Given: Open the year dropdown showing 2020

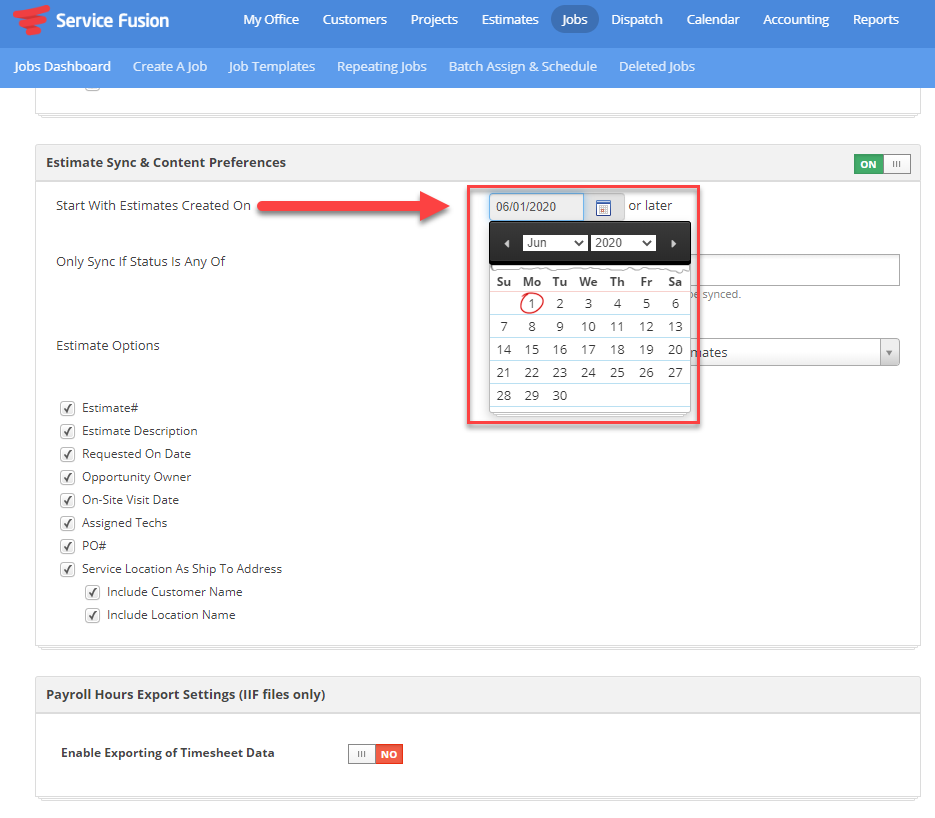Looking at the screenshot, I should click(x=623, y=243).
